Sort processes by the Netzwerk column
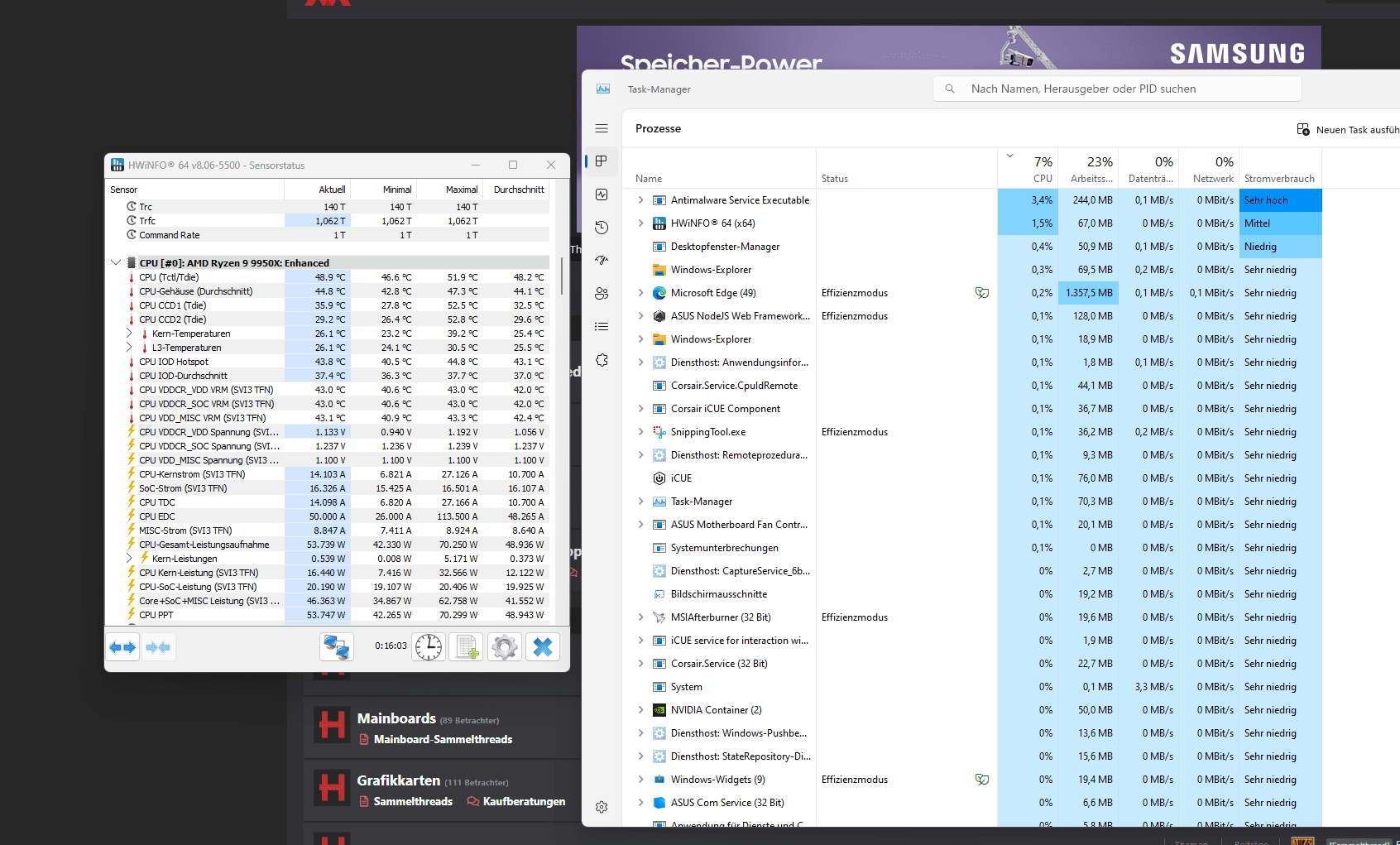The image size is (1400, 845). (x=1209, y=169)
